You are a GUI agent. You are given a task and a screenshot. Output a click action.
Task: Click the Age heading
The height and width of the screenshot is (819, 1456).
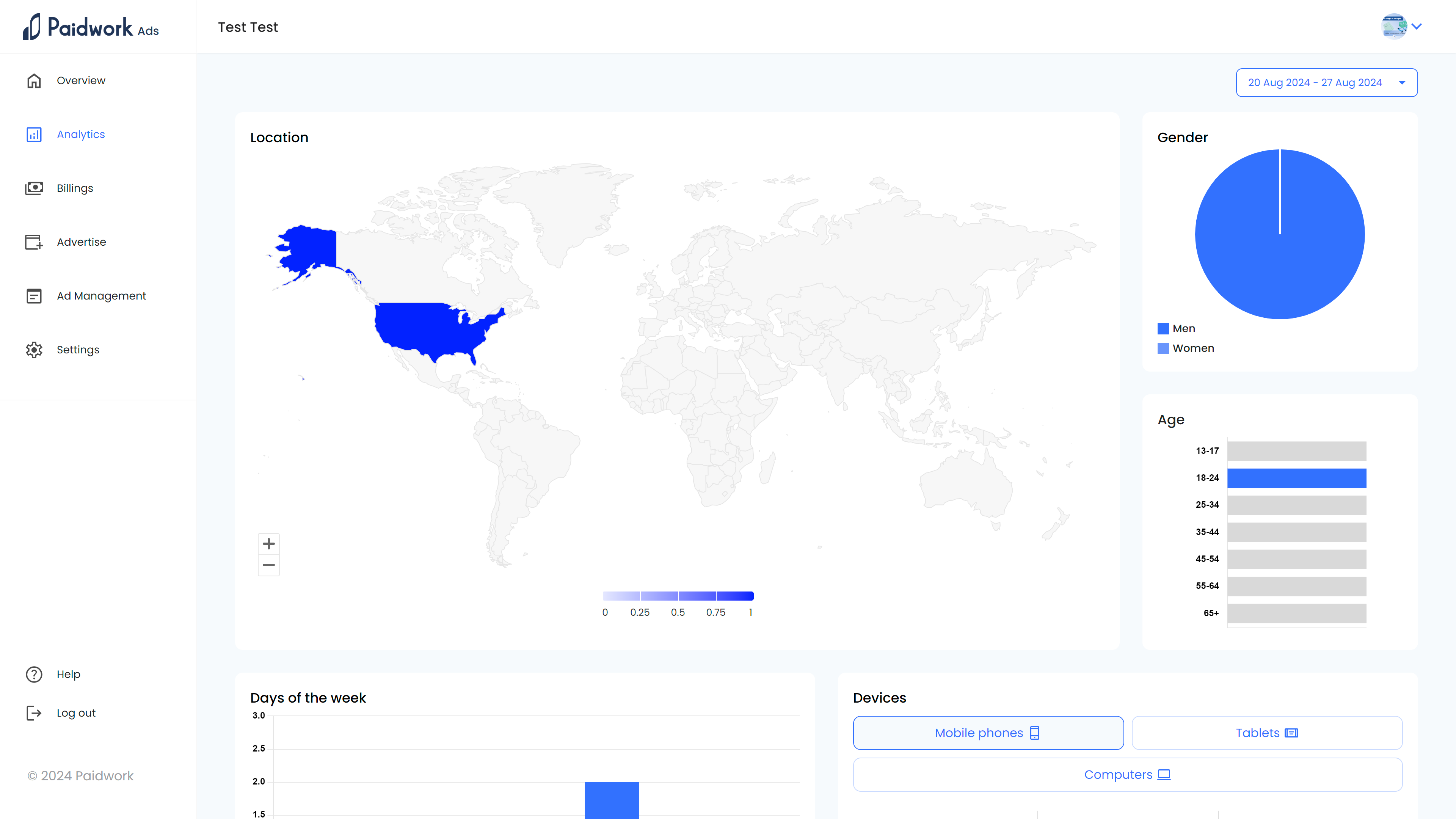[1170, 420]
